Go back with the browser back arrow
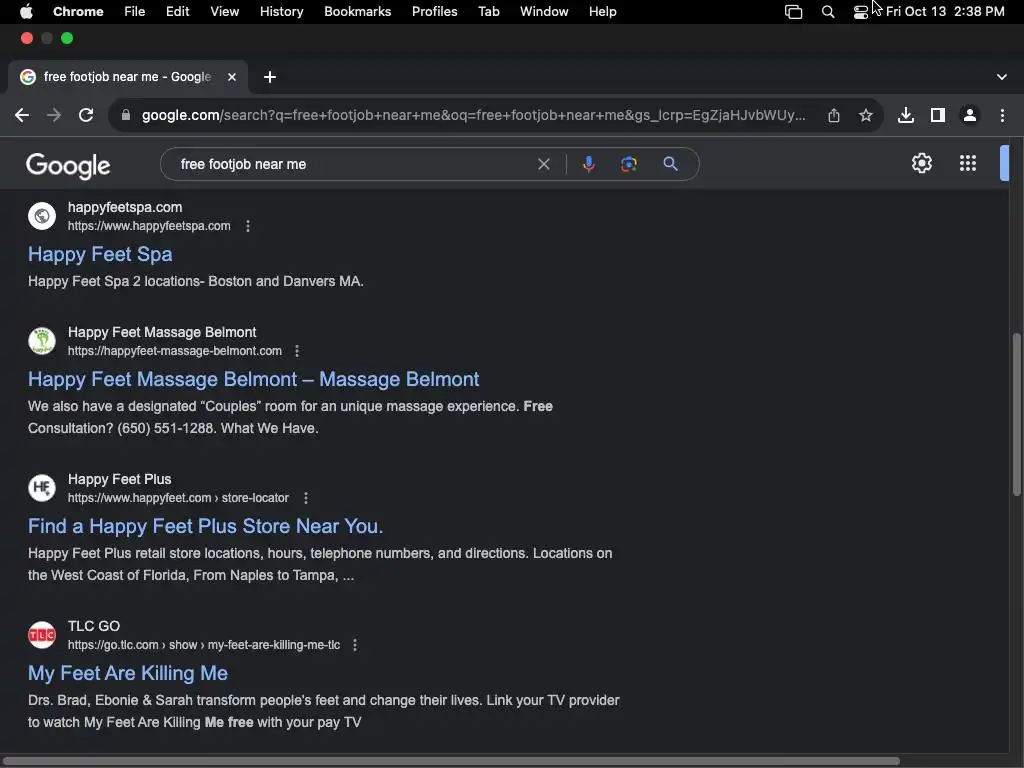The width and height of the screenshot is (1024, 768). click(22, 116)
